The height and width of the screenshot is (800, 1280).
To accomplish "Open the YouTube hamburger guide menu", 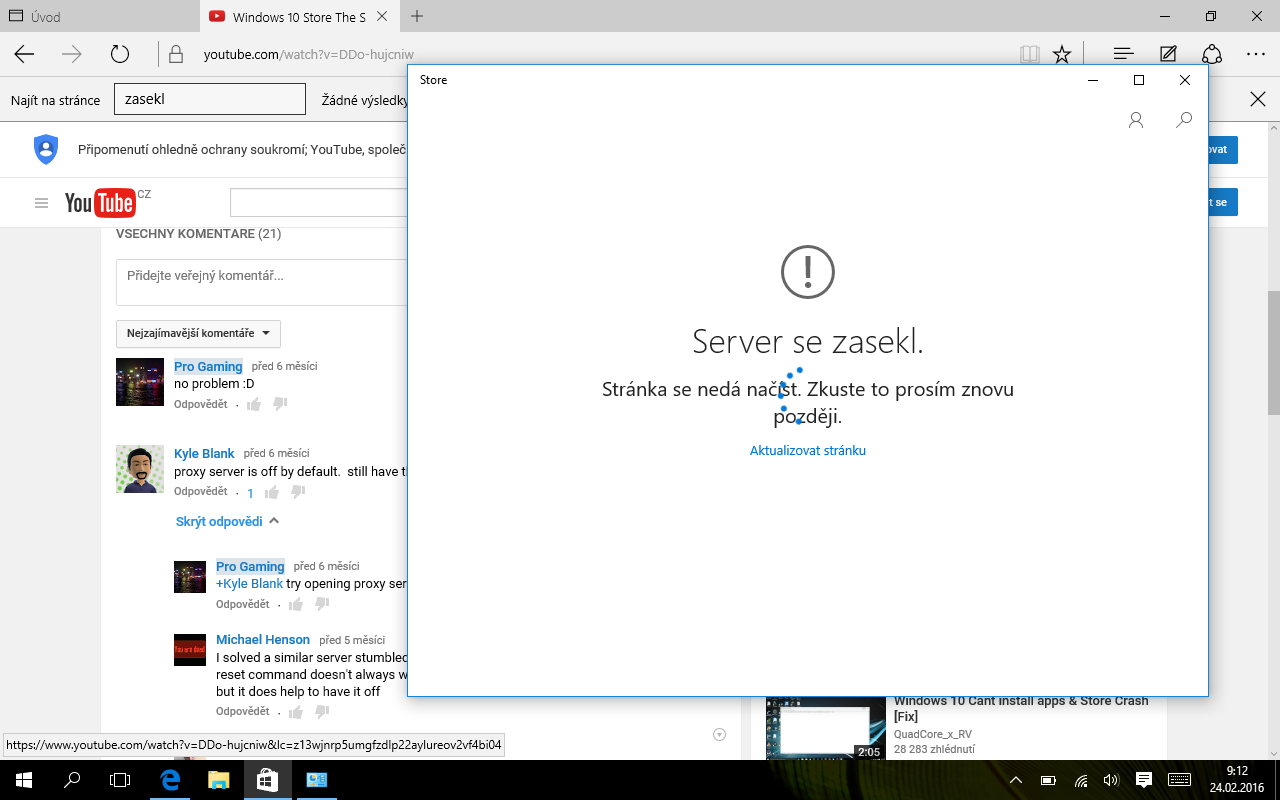I will [x=41, y=203].
